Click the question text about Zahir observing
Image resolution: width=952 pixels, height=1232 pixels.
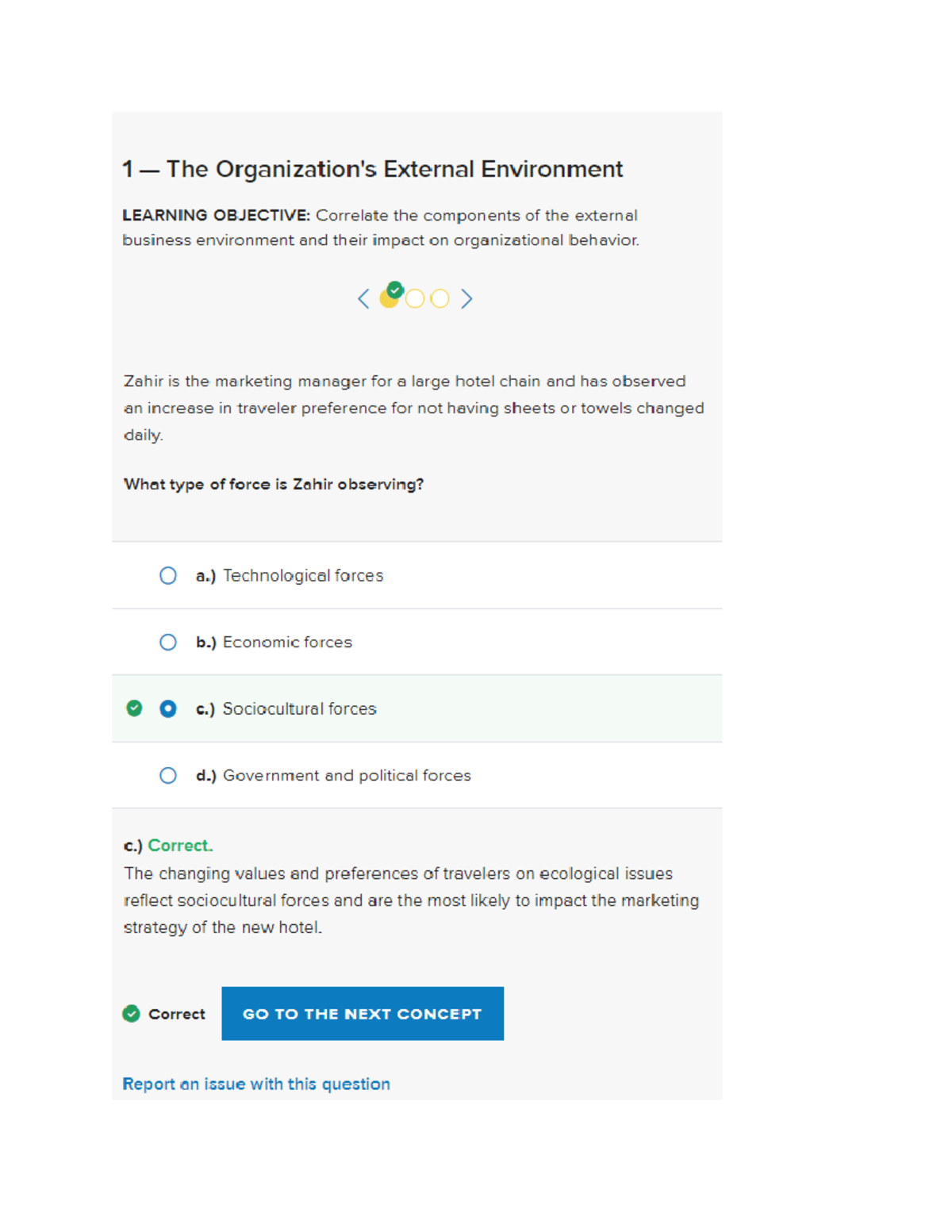[274, 485]
